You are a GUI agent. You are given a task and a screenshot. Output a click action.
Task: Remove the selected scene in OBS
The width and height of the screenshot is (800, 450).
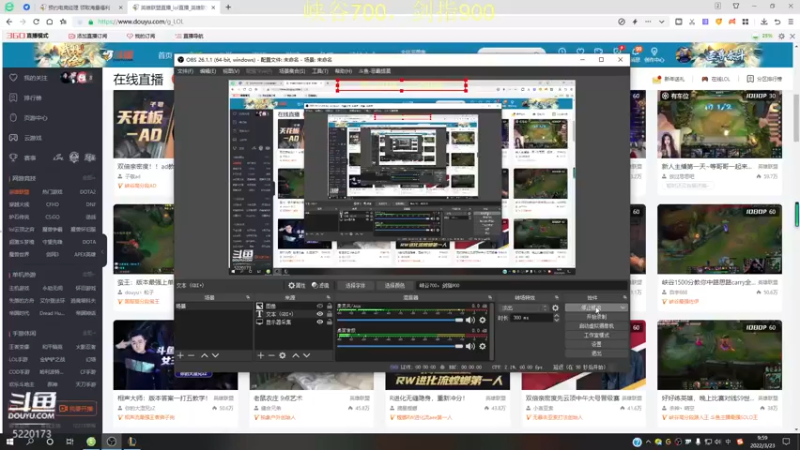[x=191, y=355]
